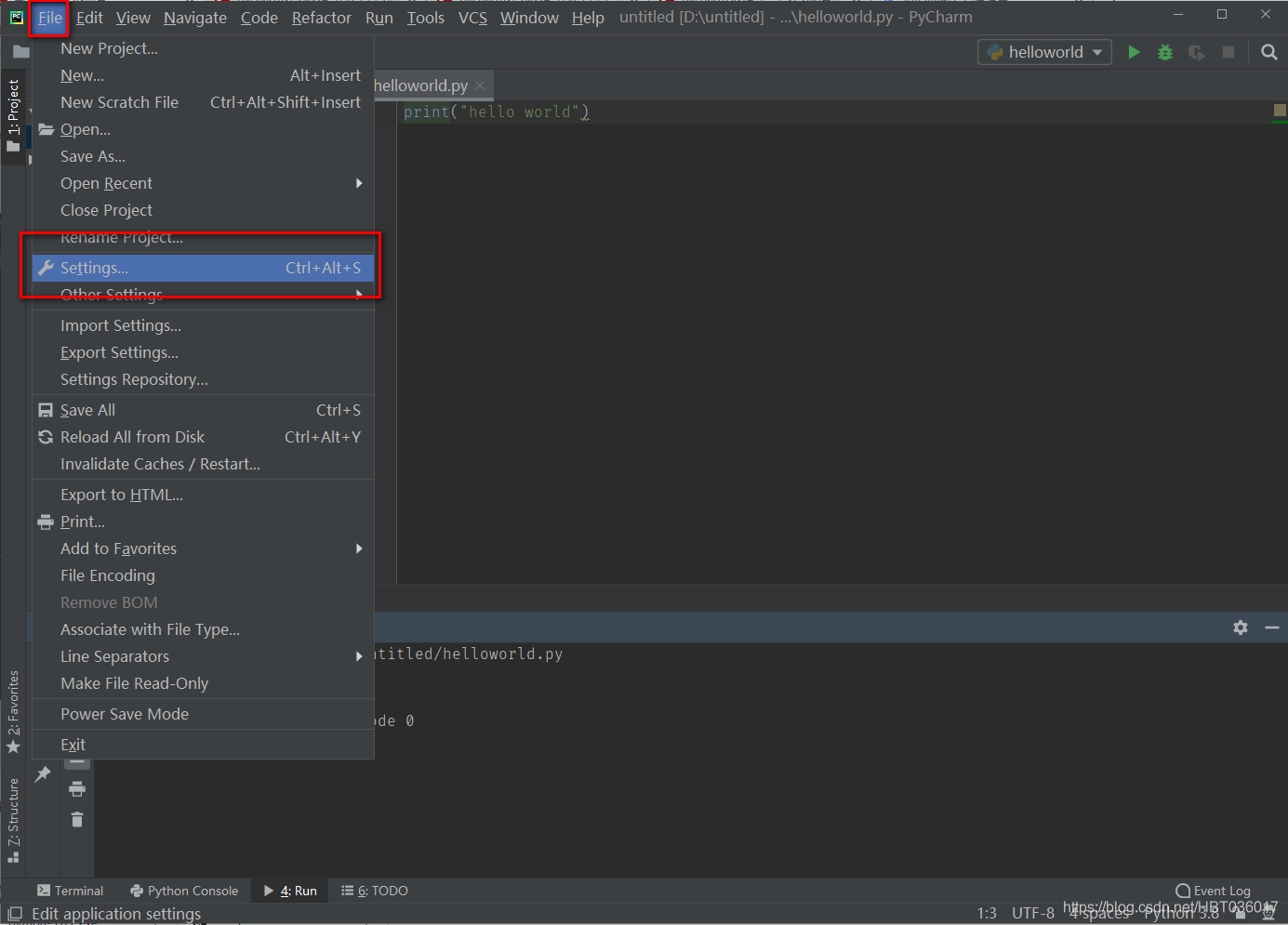1288x925 pixels.
Task: Choose Print... menu item
Action: coord(203,522)
